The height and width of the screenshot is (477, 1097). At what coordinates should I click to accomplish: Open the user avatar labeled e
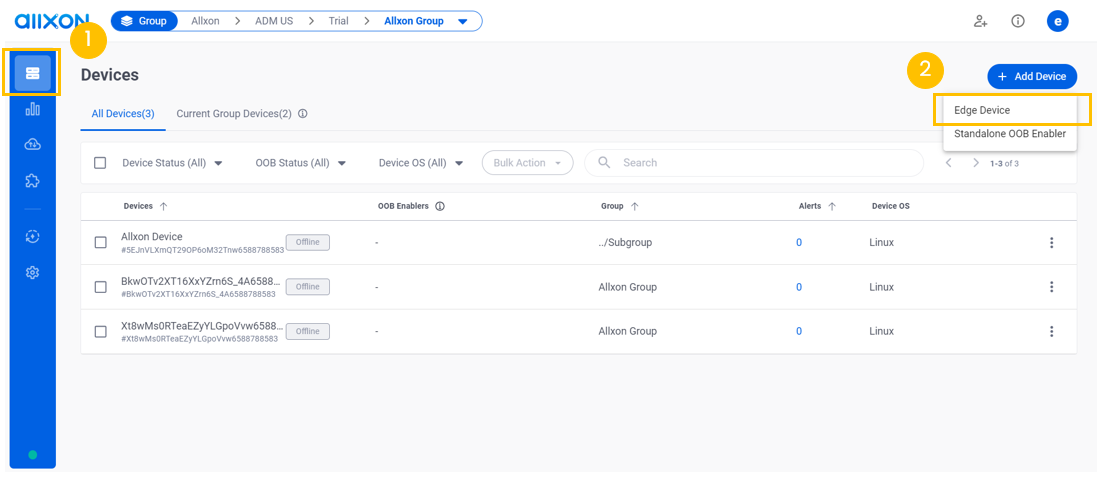click(x=1057, y=21)
